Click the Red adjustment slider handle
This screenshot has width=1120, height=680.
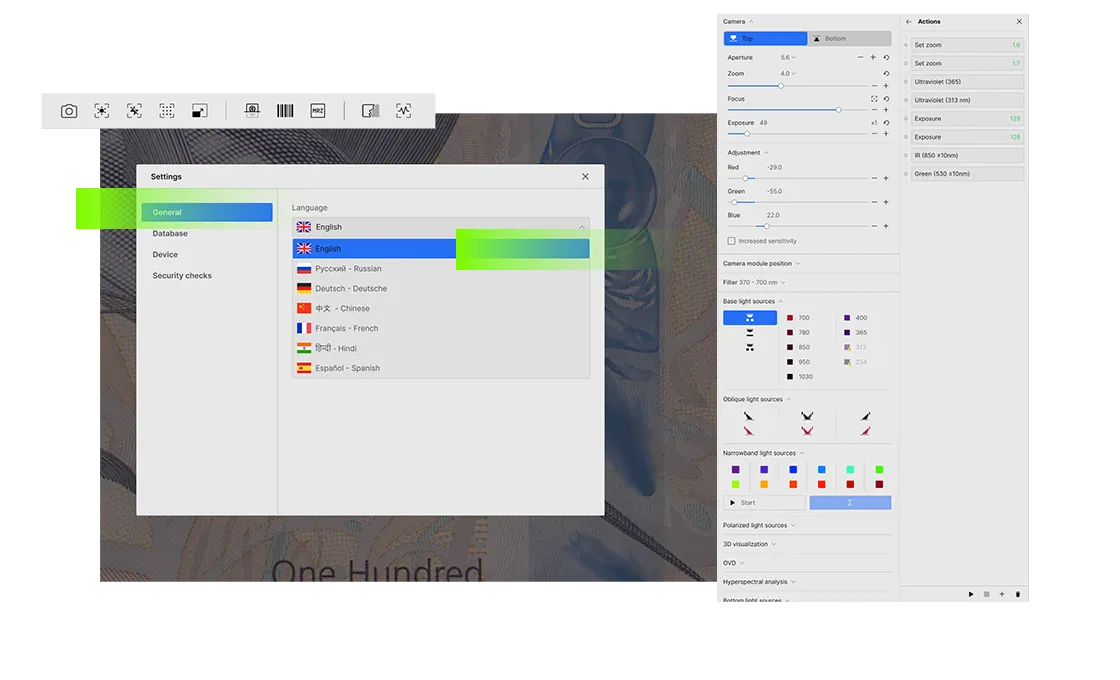(x=745, y=178)
